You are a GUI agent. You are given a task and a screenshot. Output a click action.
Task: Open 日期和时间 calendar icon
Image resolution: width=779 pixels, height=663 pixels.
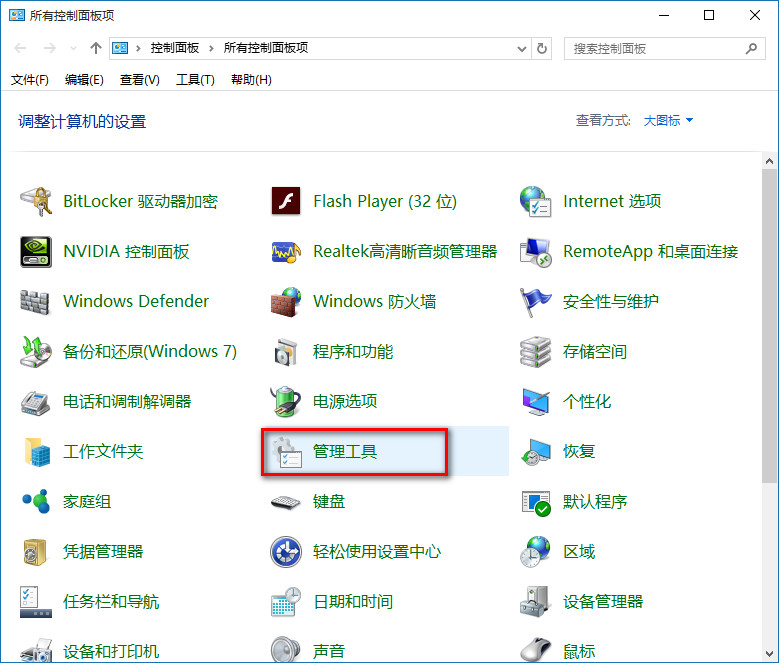pos(286,602)
